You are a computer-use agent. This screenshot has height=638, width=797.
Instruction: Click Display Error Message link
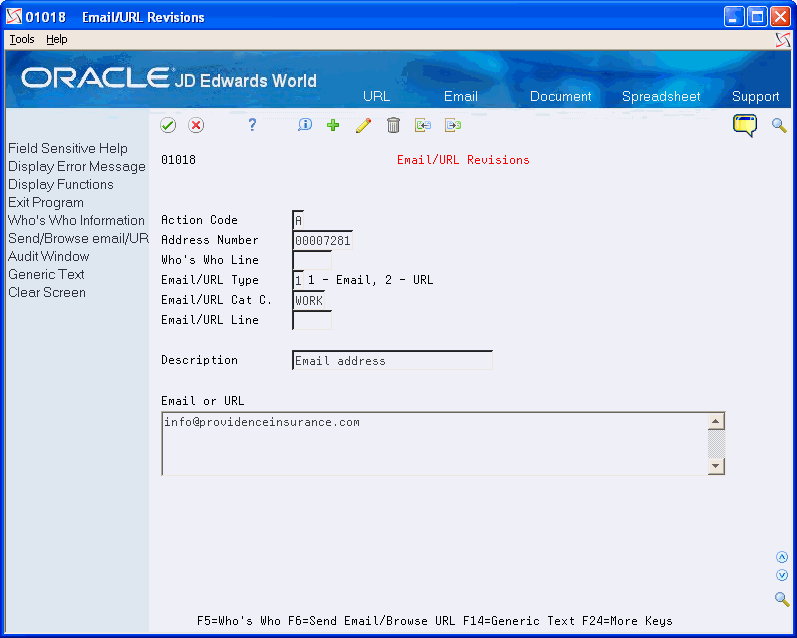[77, 166]
